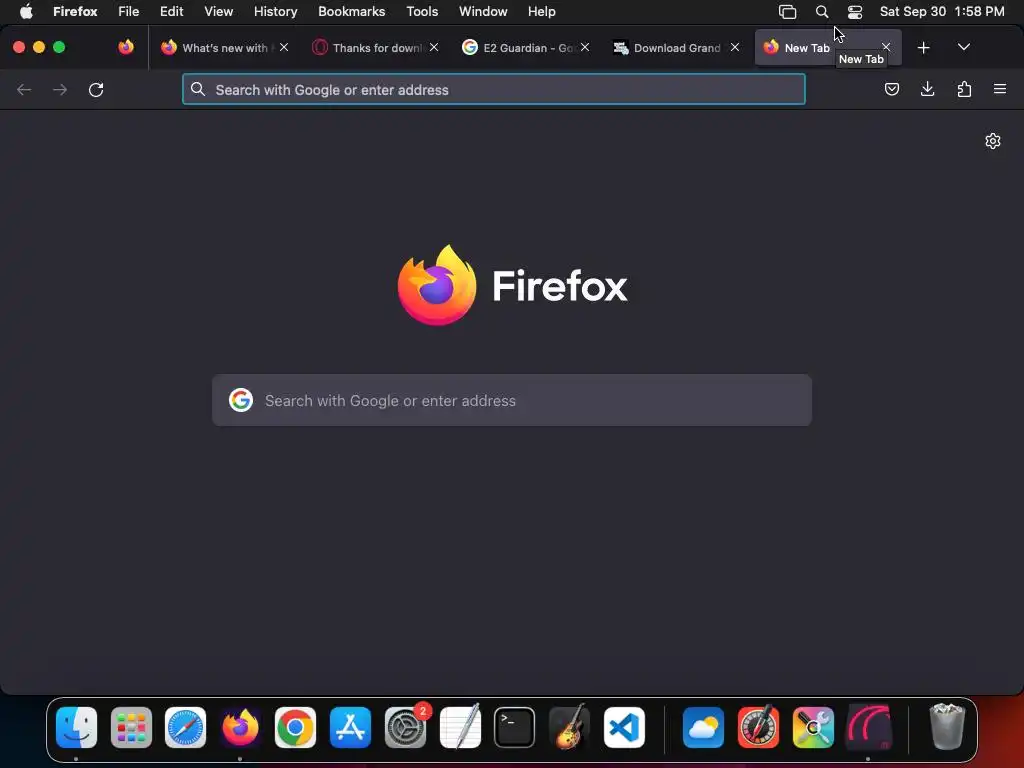
Task: Open the View menu
Action: pos(218,11)
